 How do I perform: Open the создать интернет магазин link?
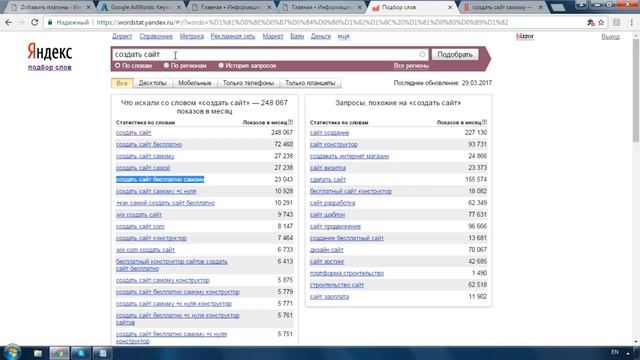coord(349,156)
